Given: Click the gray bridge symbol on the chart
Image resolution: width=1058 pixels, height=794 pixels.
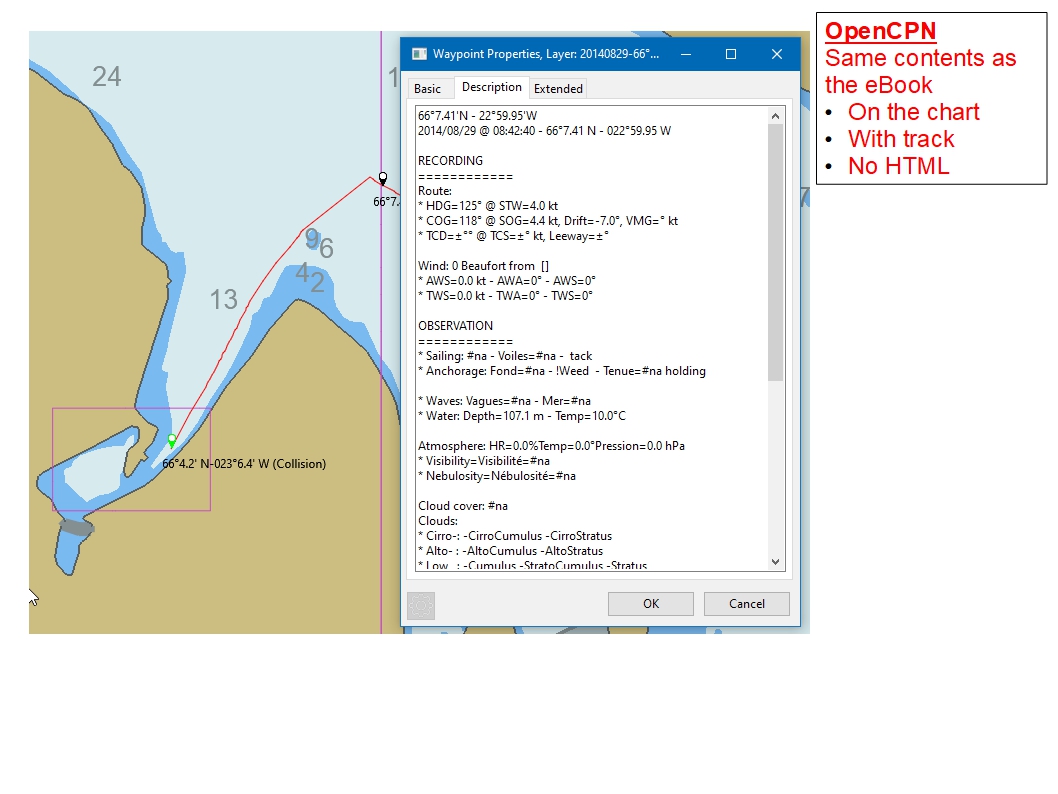Looking at the screenshot, I should (76, 527).
